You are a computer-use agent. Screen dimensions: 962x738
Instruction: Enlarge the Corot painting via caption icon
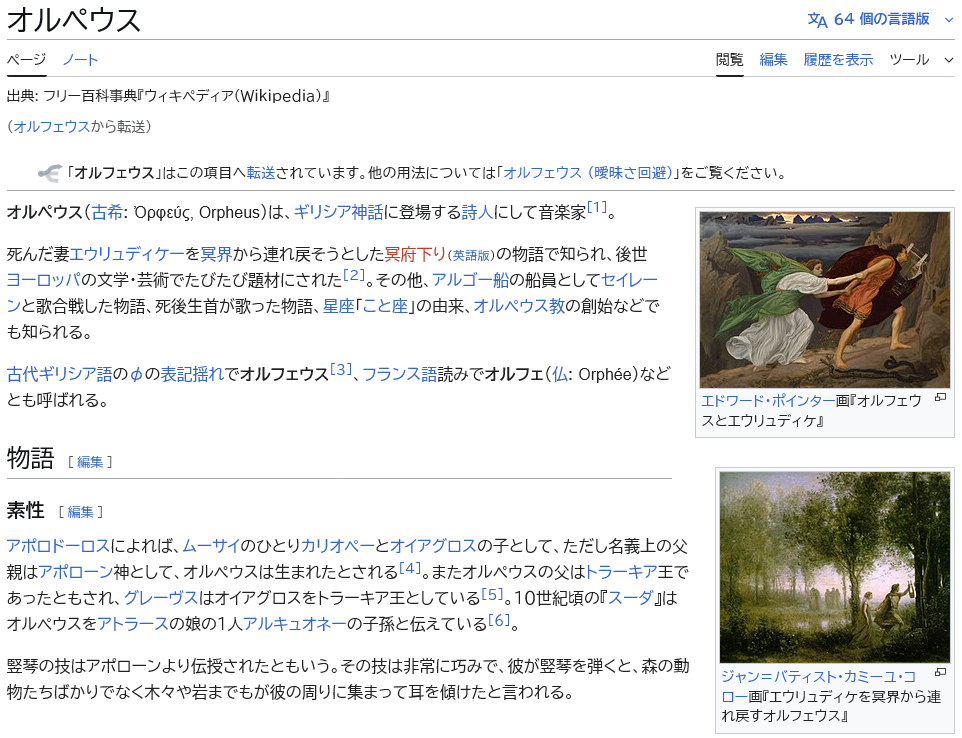[940, 672]
